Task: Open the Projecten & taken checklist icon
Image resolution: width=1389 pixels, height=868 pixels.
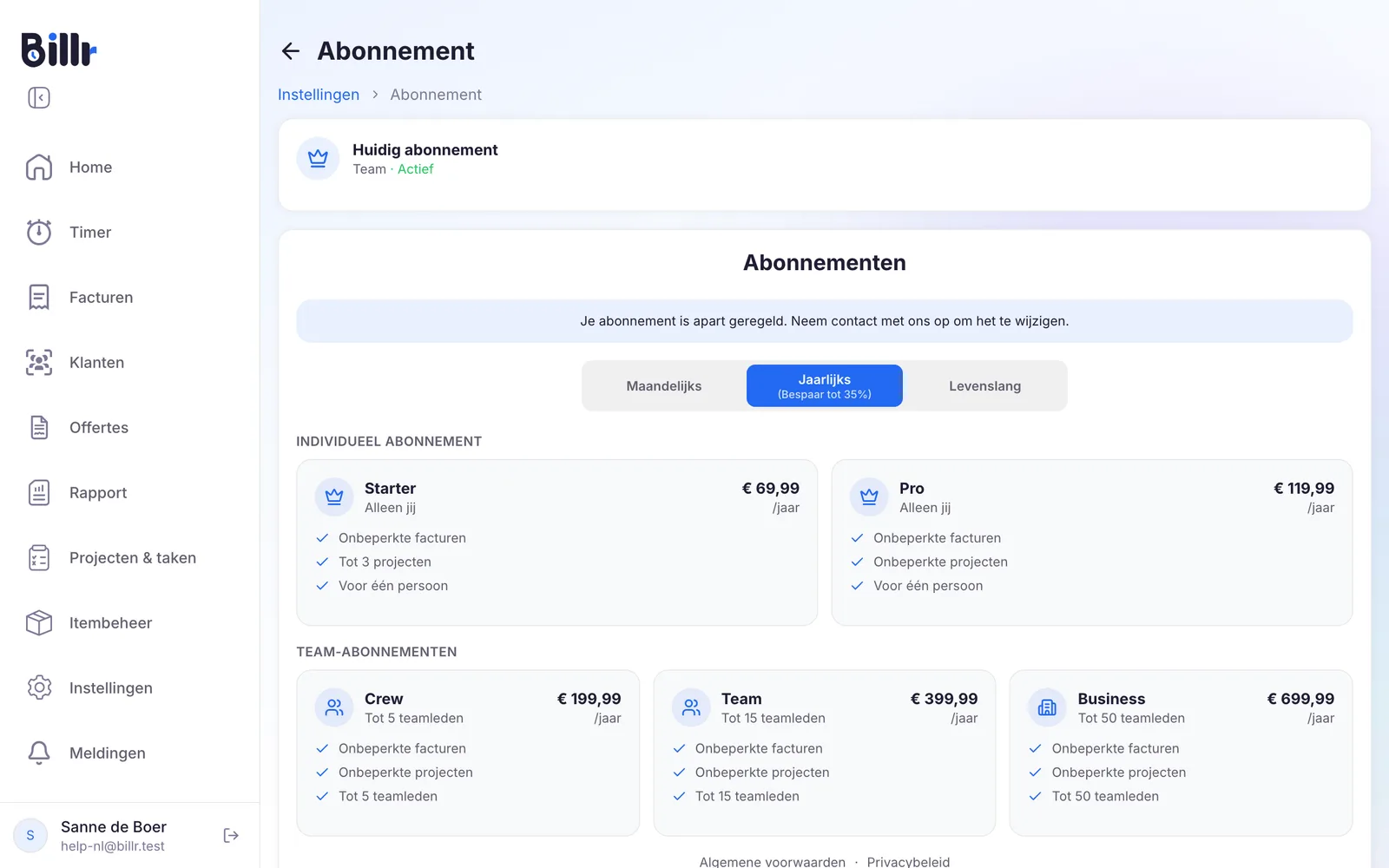Action: pyautogui.click(x=39, y=557)
